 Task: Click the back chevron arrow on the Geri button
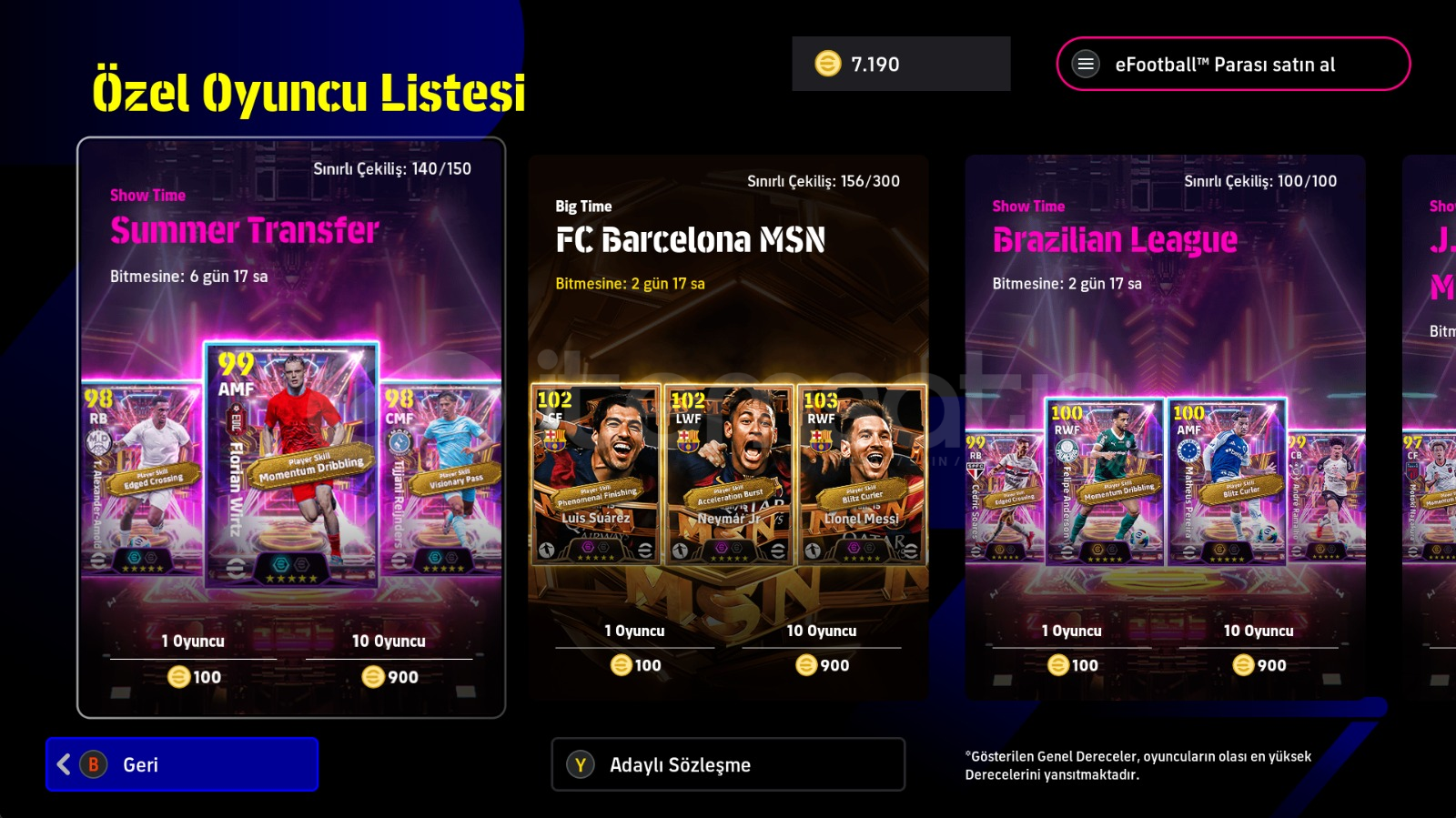tap(64, 764)
